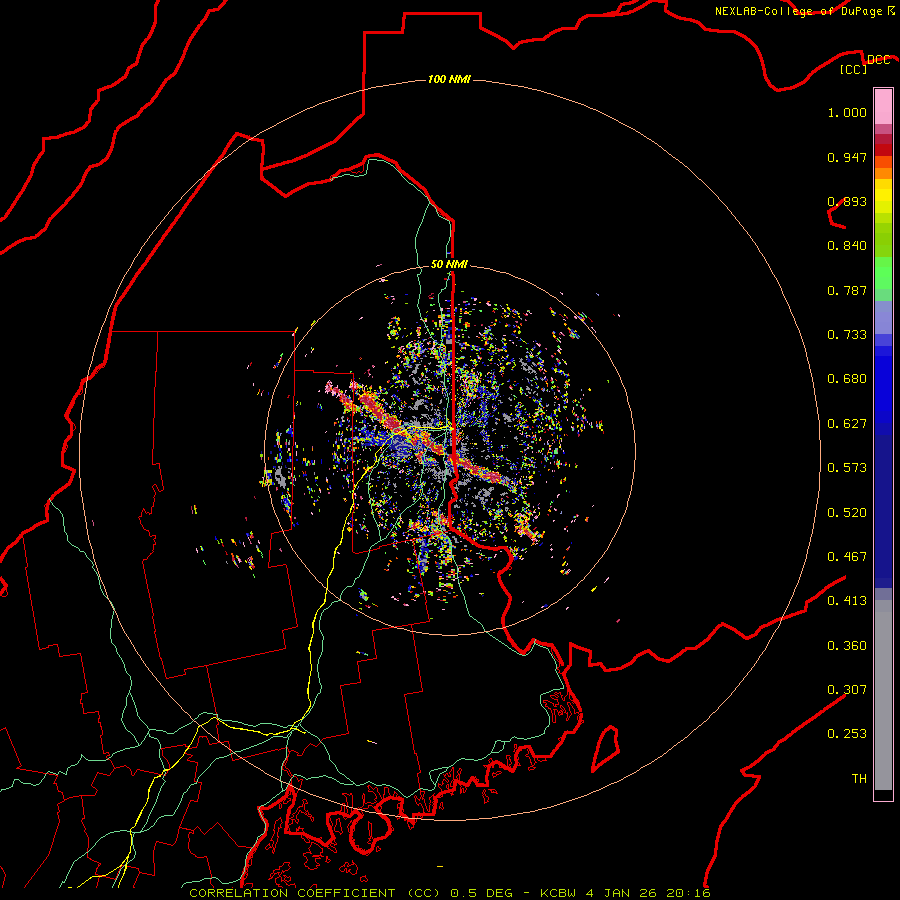Image resolution: width=900 pixels, height=900 pixels.
Task: Click the 0.467 color scale value
Action: click(847, 557)
